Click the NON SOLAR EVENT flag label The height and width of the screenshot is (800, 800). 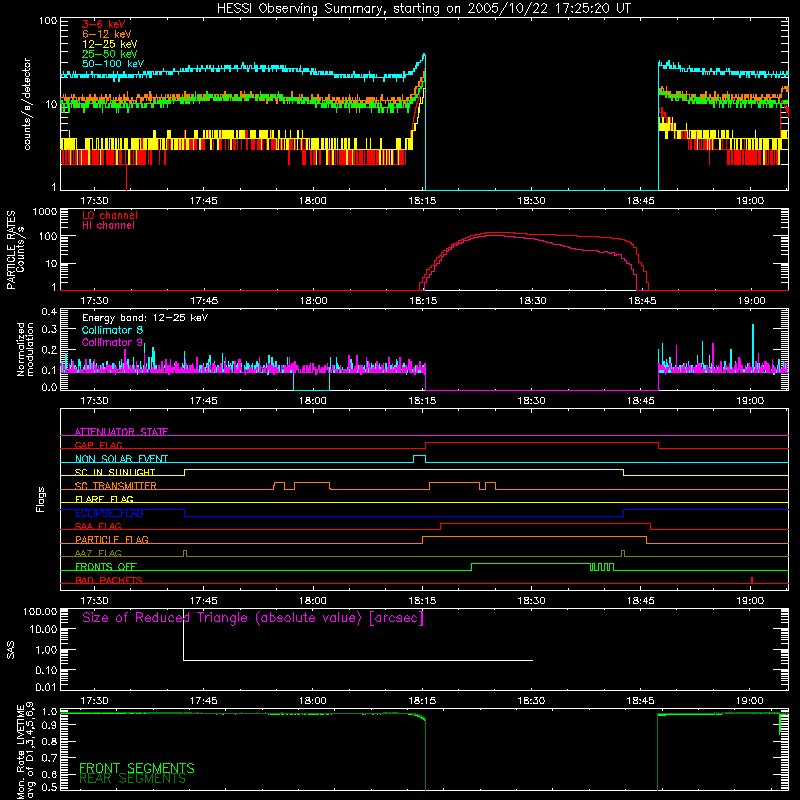(121, 459)
